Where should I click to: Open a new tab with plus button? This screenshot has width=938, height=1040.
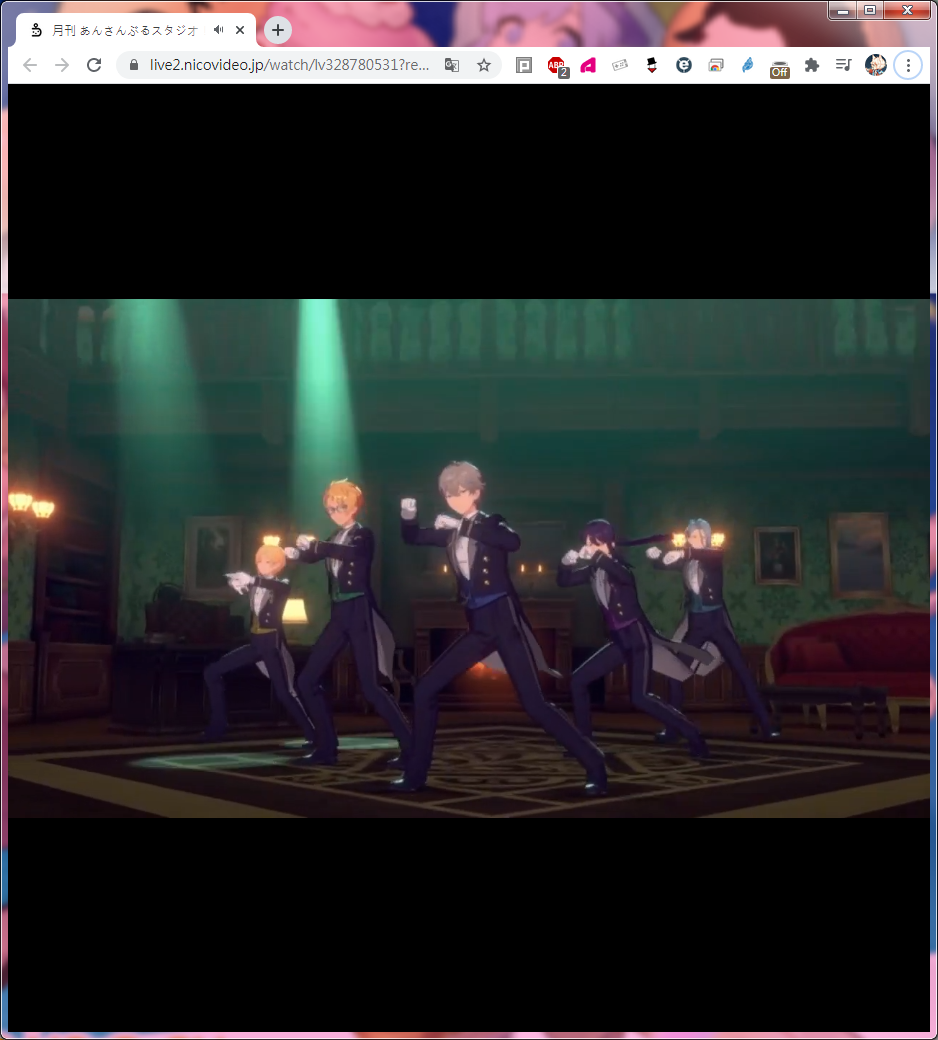[x=278, y=30]
